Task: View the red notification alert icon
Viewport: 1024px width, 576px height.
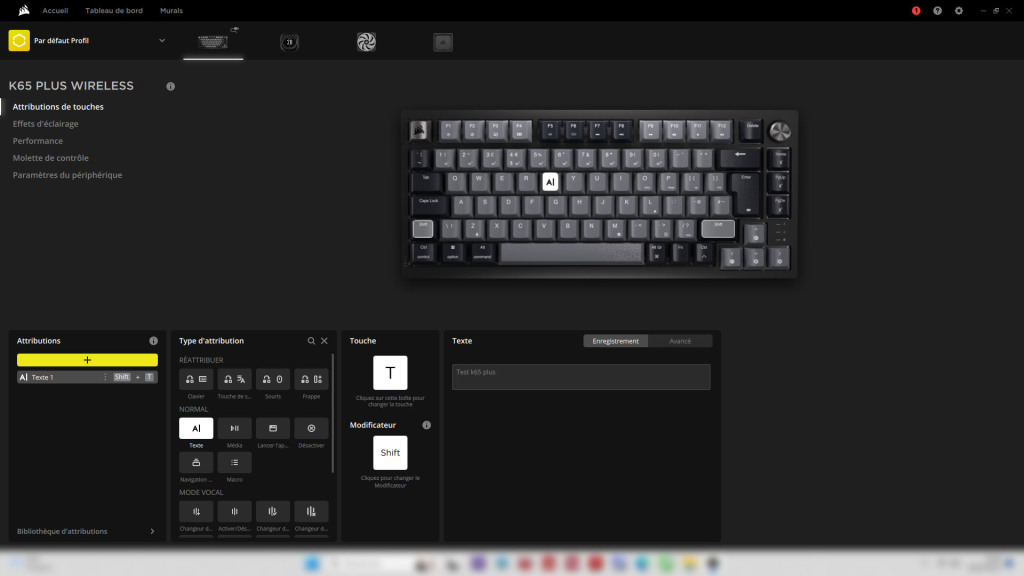Action: point(916,10)
